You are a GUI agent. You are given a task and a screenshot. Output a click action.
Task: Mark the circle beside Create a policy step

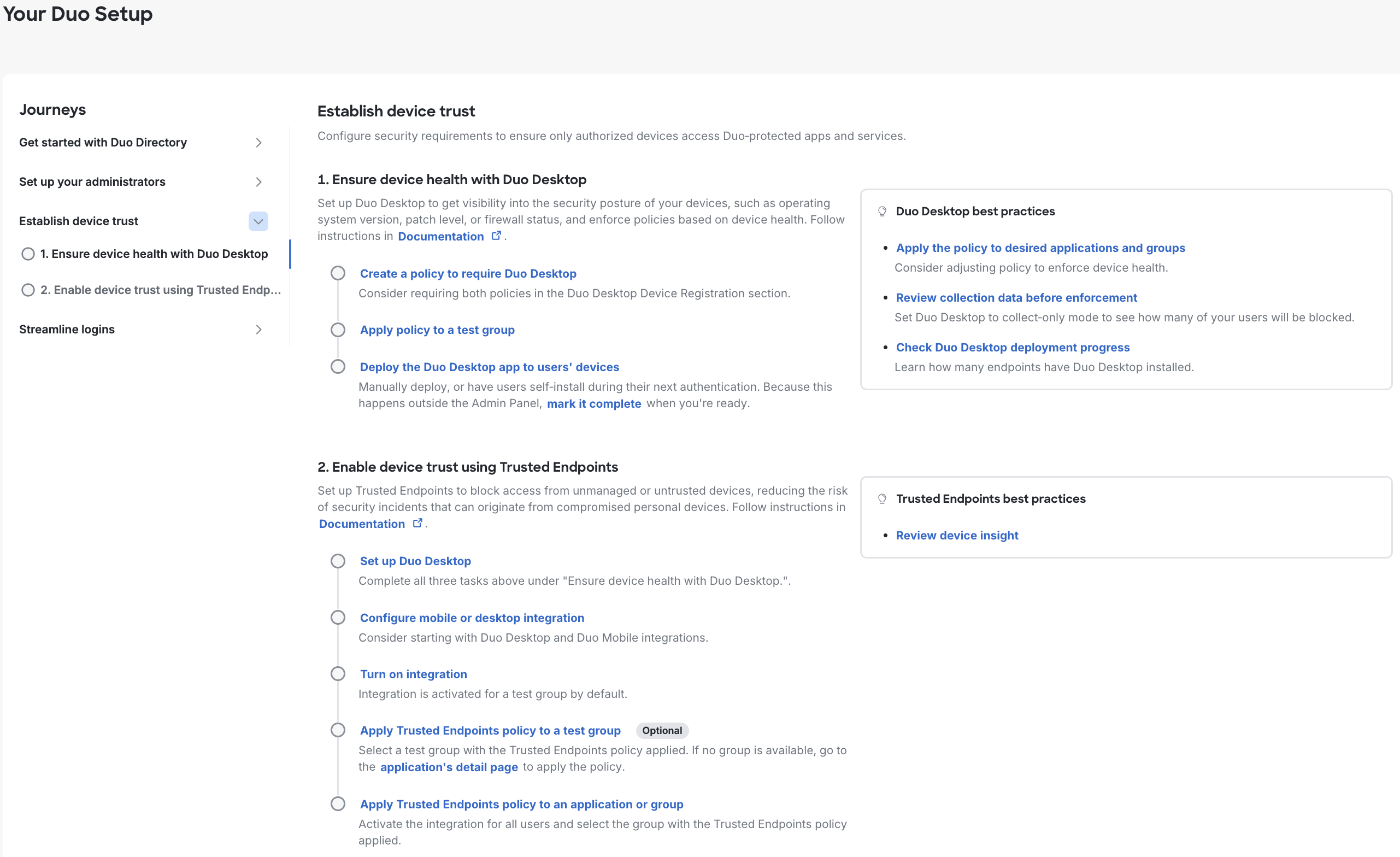[x=338, y=273]
